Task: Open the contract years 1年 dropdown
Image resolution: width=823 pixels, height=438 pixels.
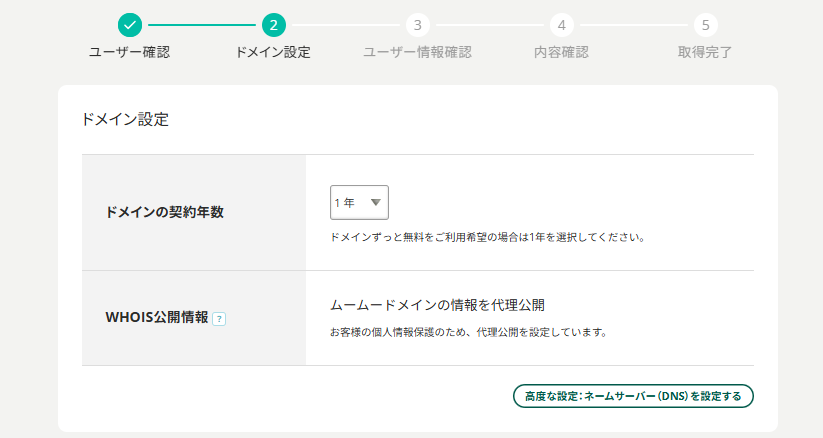Action: 359,202
